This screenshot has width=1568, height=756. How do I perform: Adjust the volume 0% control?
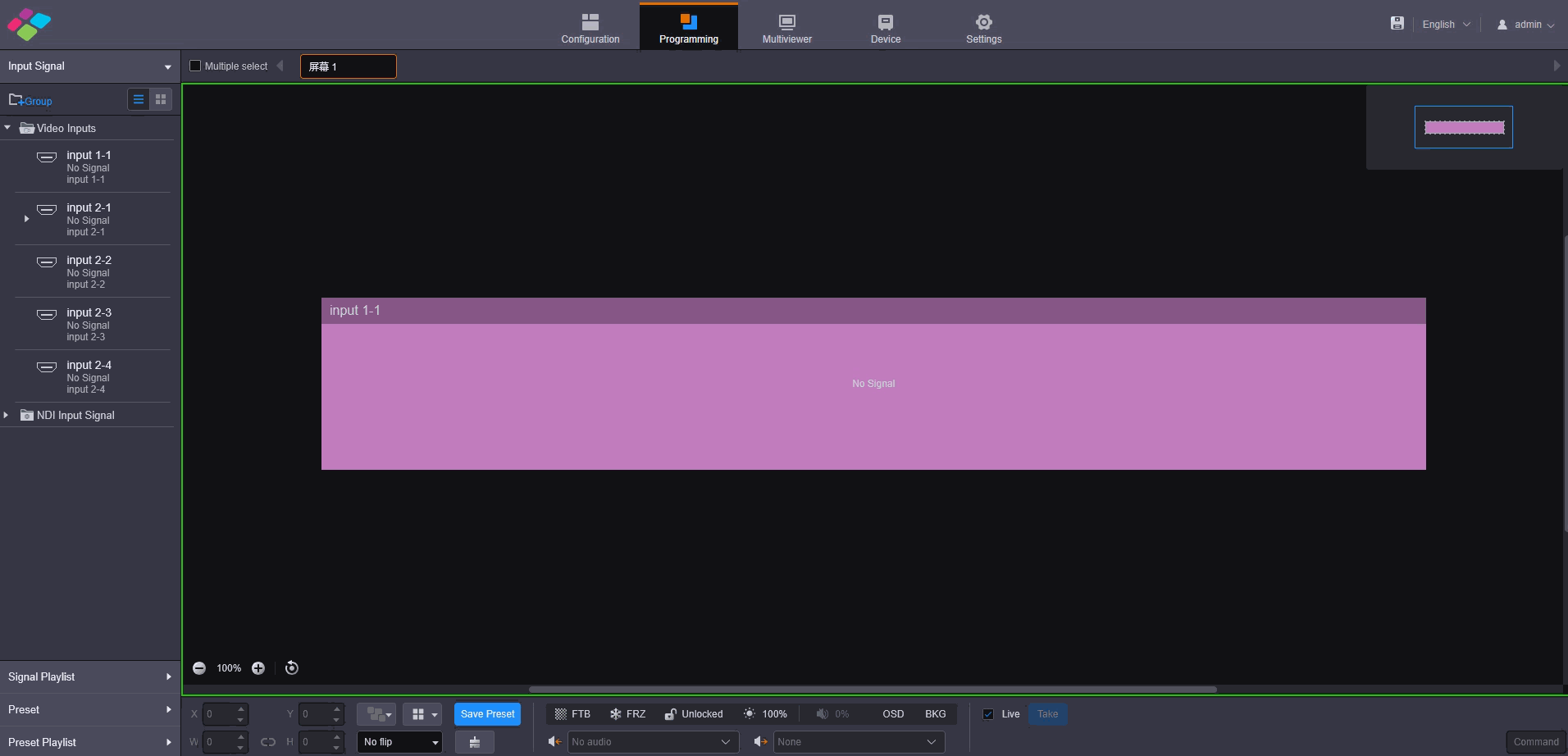pos(832,714)
